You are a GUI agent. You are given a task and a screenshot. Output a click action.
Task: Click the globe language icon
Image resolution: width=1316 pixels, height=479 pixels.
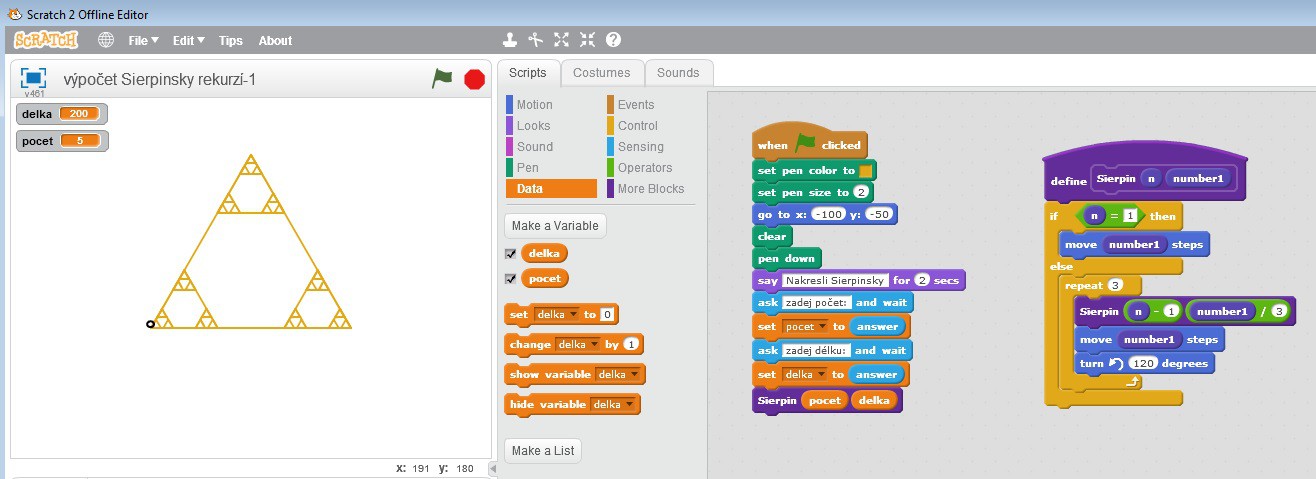coord(106,40)
